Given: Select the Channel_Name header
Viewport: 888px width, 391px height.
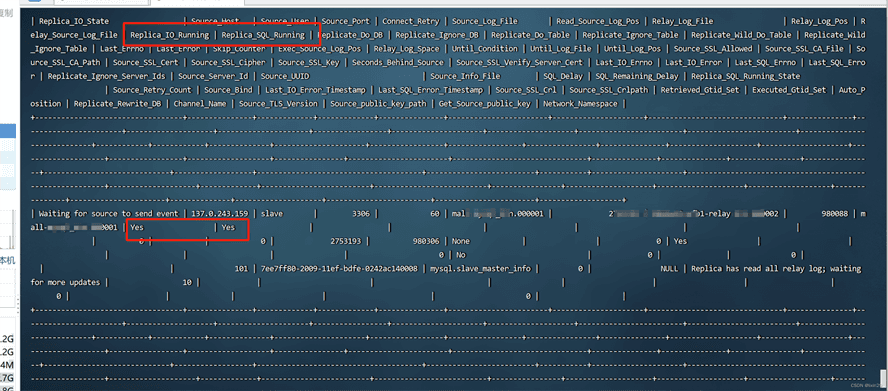Looking at the screenshot, I should click(200, 104).
